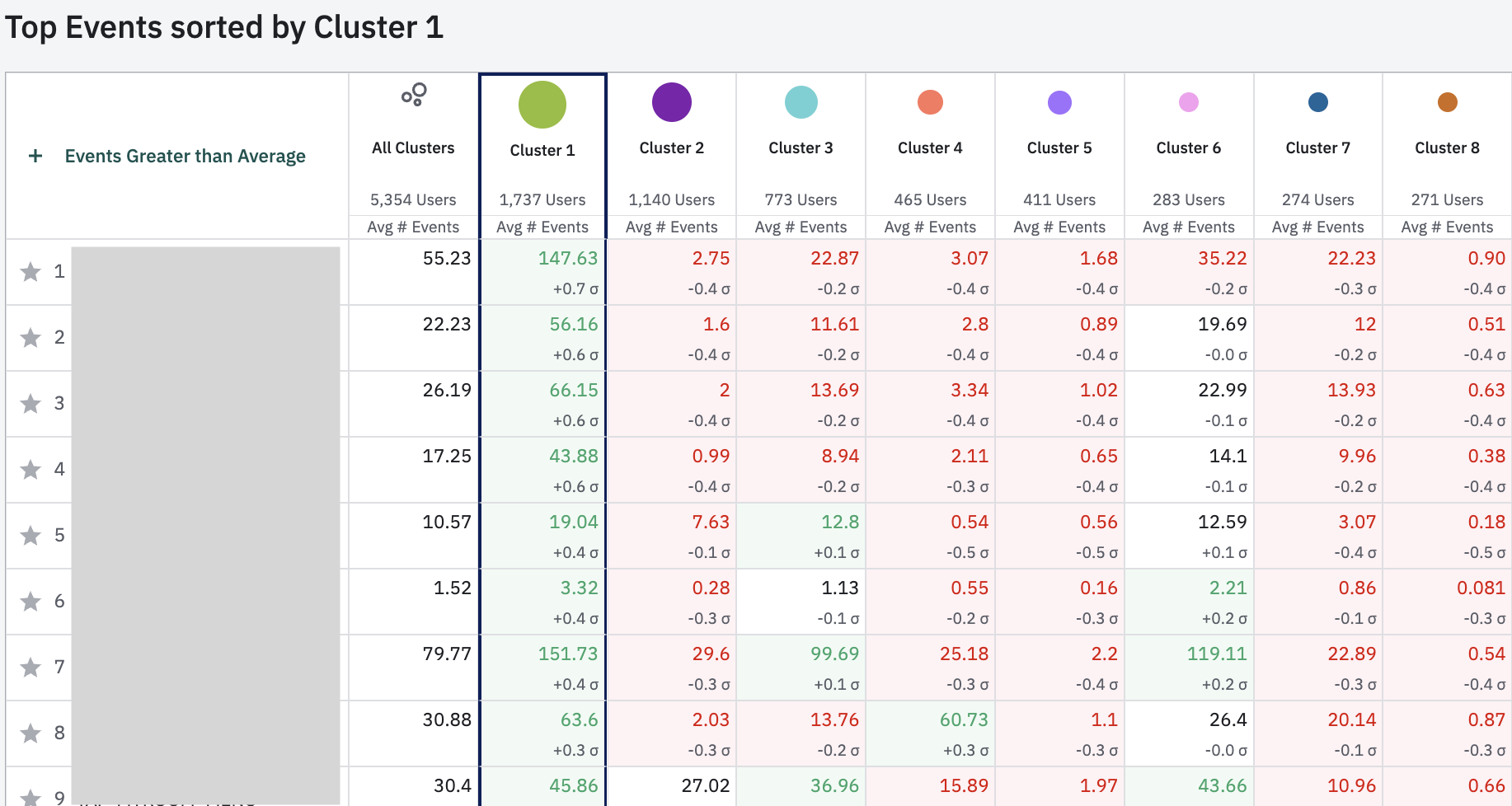The height and width of the screenshot is (806, 1512).
Task: Toggle the star for event row 2
Action: point(31,338)
